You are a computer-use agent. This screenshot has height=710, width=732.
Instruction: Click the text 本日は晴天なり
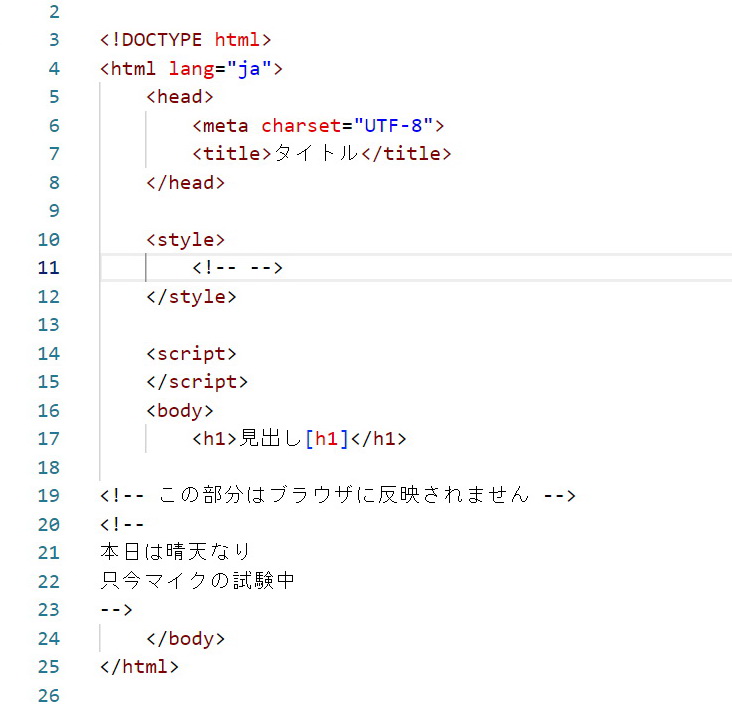pyautogui.click(x=175, y=552)
